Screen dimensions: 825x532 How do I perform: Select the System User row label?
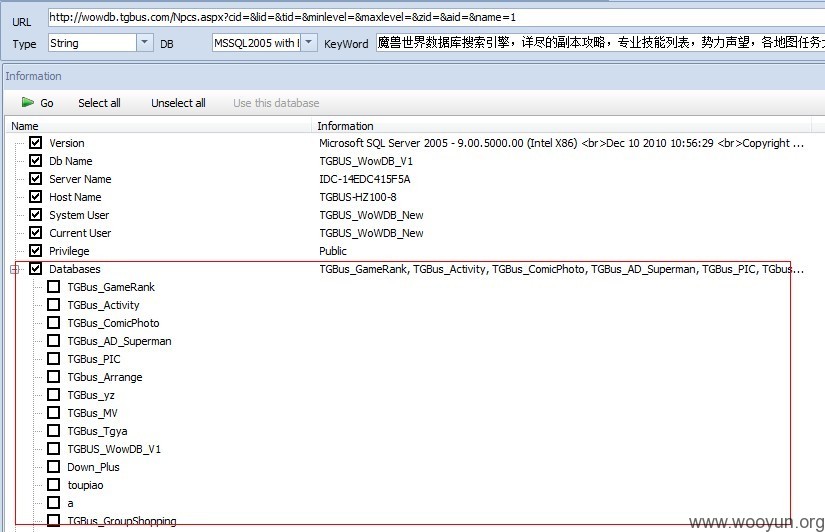point(79,215)
